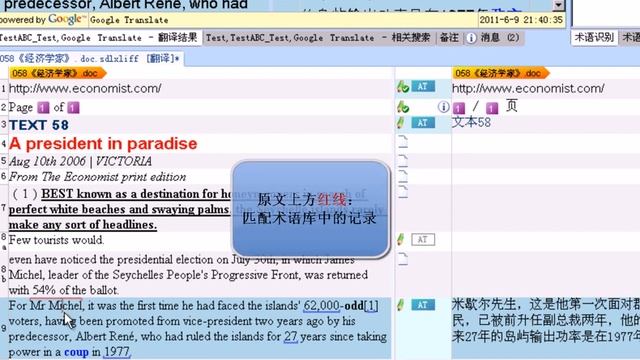
Task: Click the timestamp 2011-6-9 21:40:35
Action: pos(521,20)
